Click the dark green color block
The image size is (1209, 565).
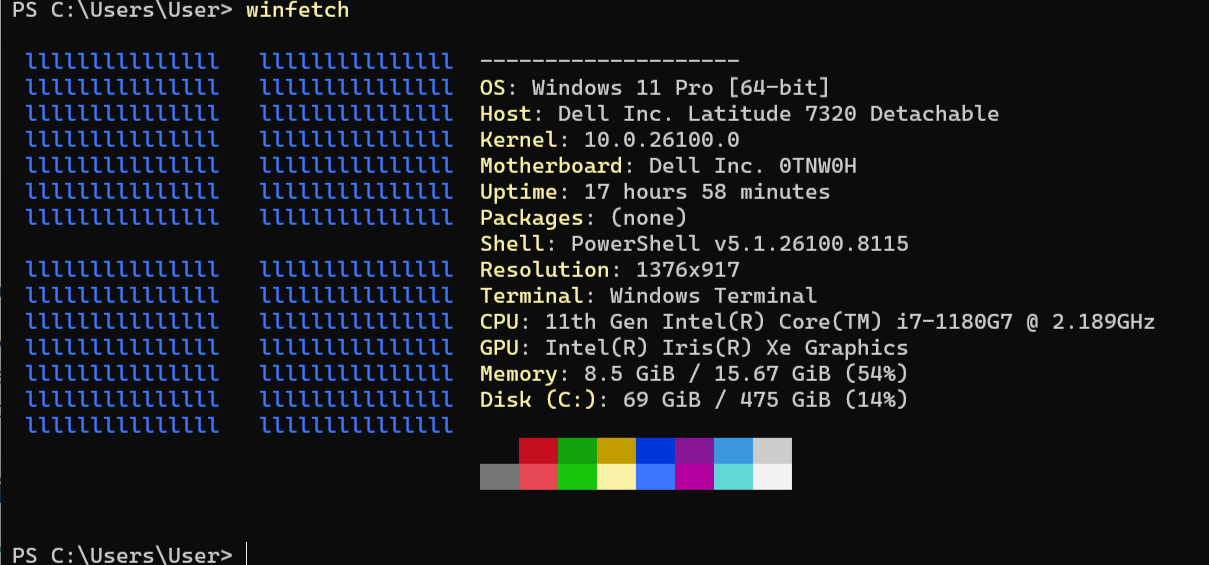pyautogui.click(x=577, y=451)
